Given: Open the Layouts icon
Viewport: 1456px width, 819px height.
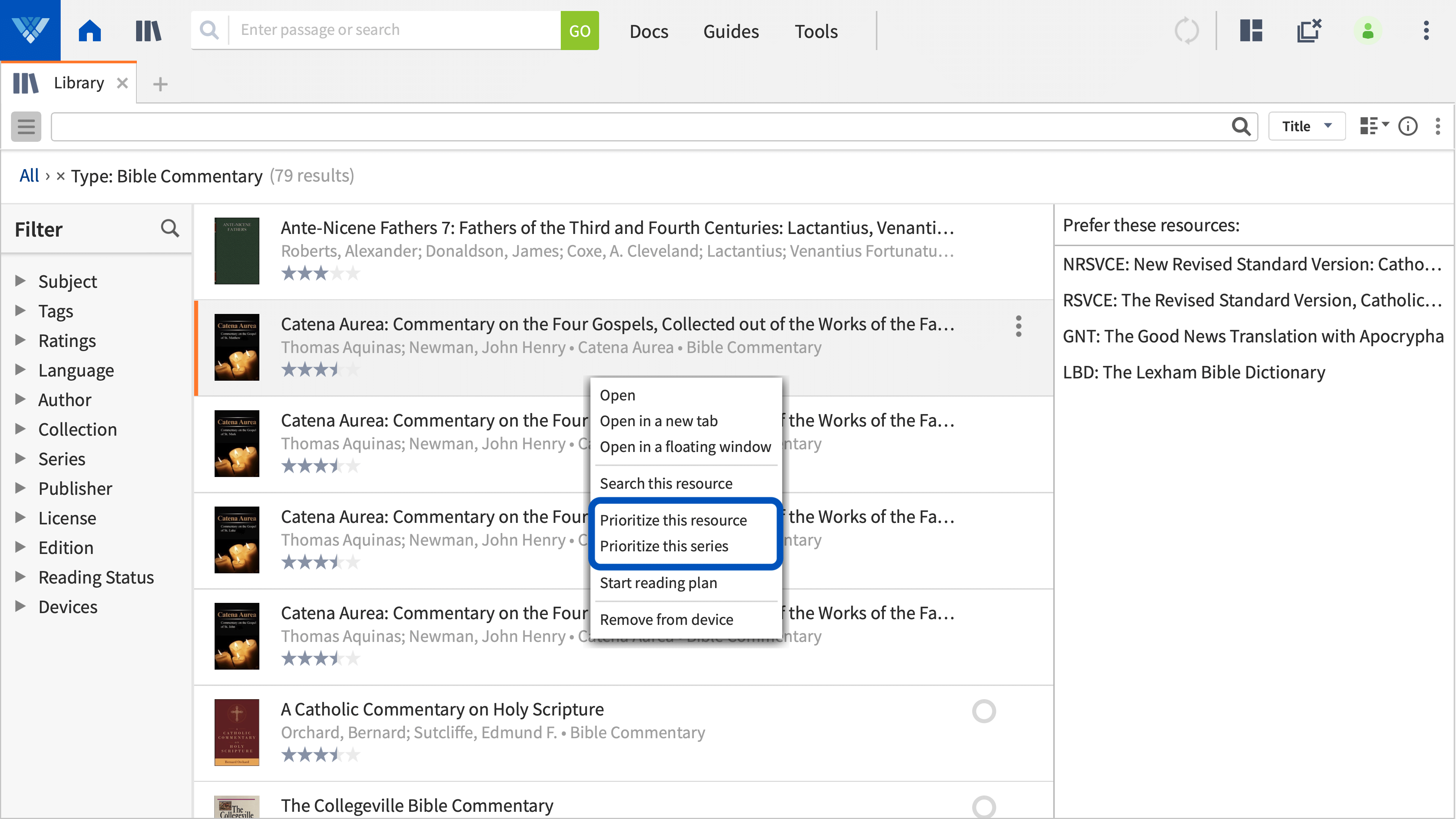Looking at the screenshot, I should pos(1251,30).
